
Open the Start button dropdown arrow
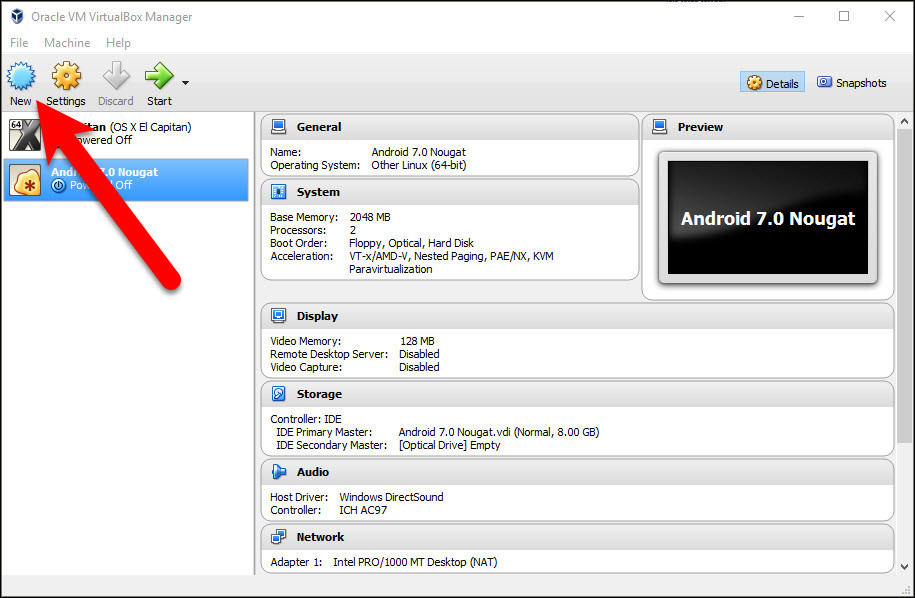coord(185,83)
